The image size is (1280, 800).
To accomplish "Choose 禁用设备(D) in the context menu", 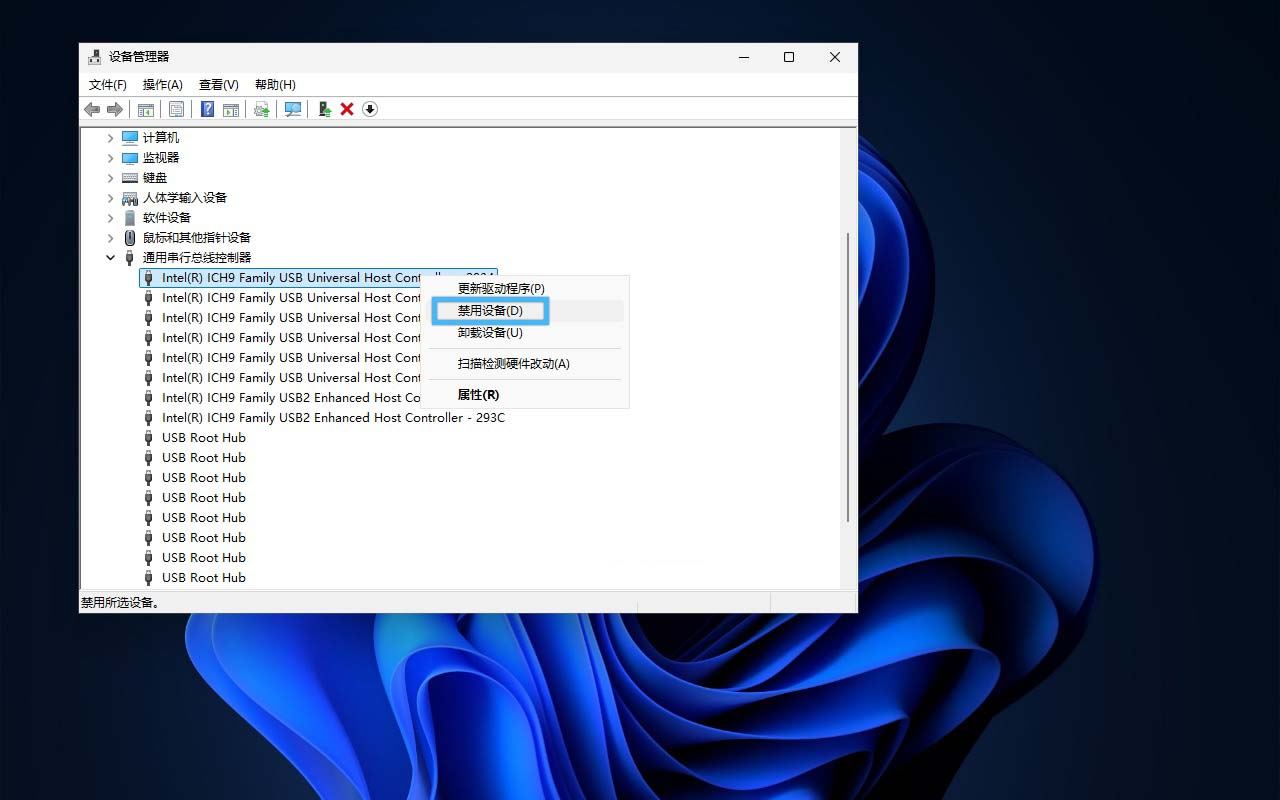I will pos(489,310).
